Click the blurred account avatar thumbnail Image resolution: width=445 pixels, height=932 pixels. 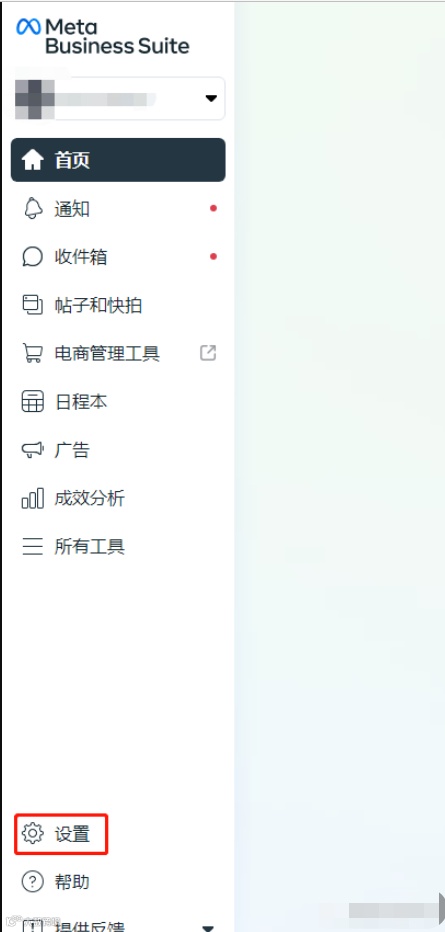(x=35, y=99)
